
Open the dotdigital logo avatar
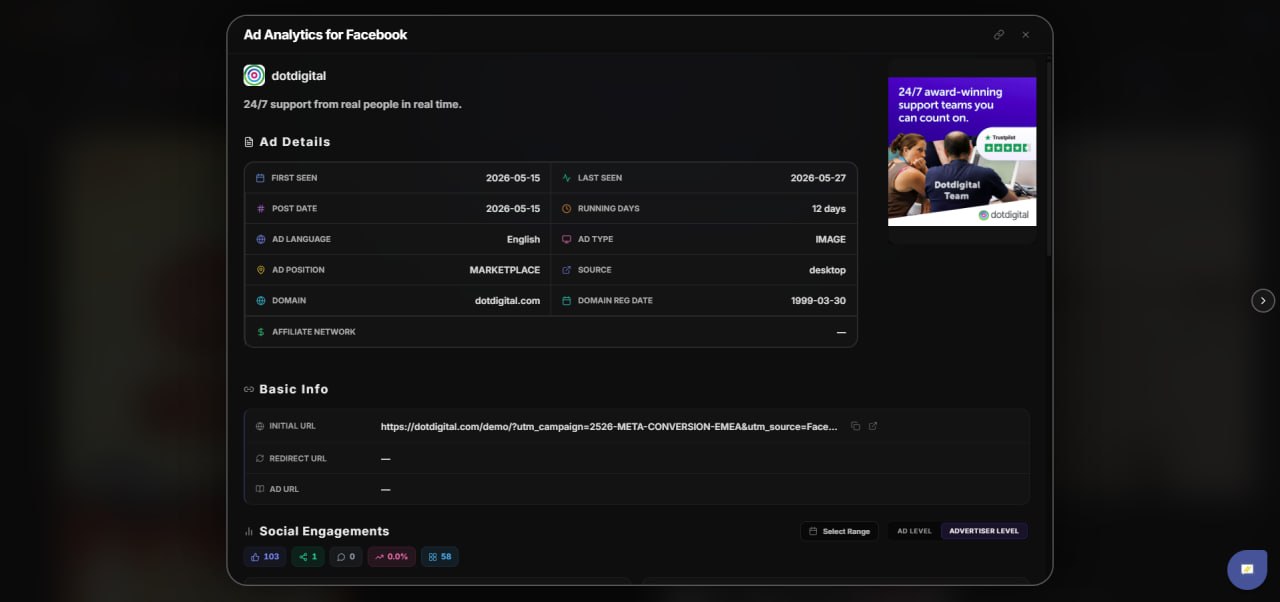(x=254, y=75)
